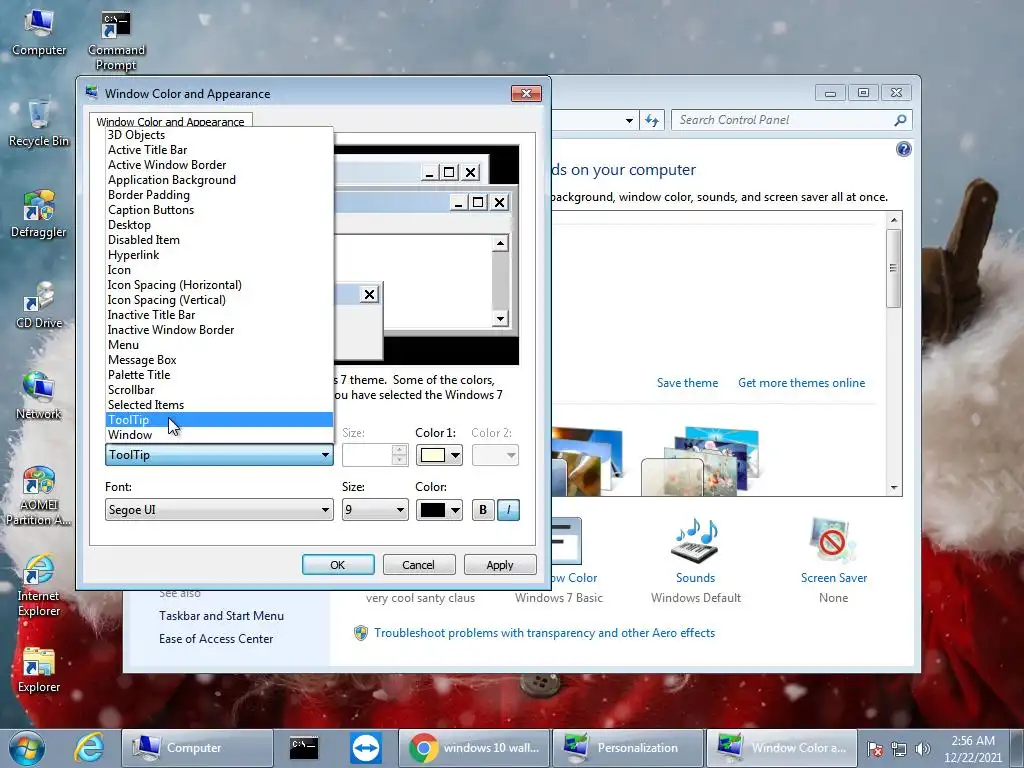Open the font Color picker dropdown
This screenshot has width=1024, height=768.
(x=455, y=510)
